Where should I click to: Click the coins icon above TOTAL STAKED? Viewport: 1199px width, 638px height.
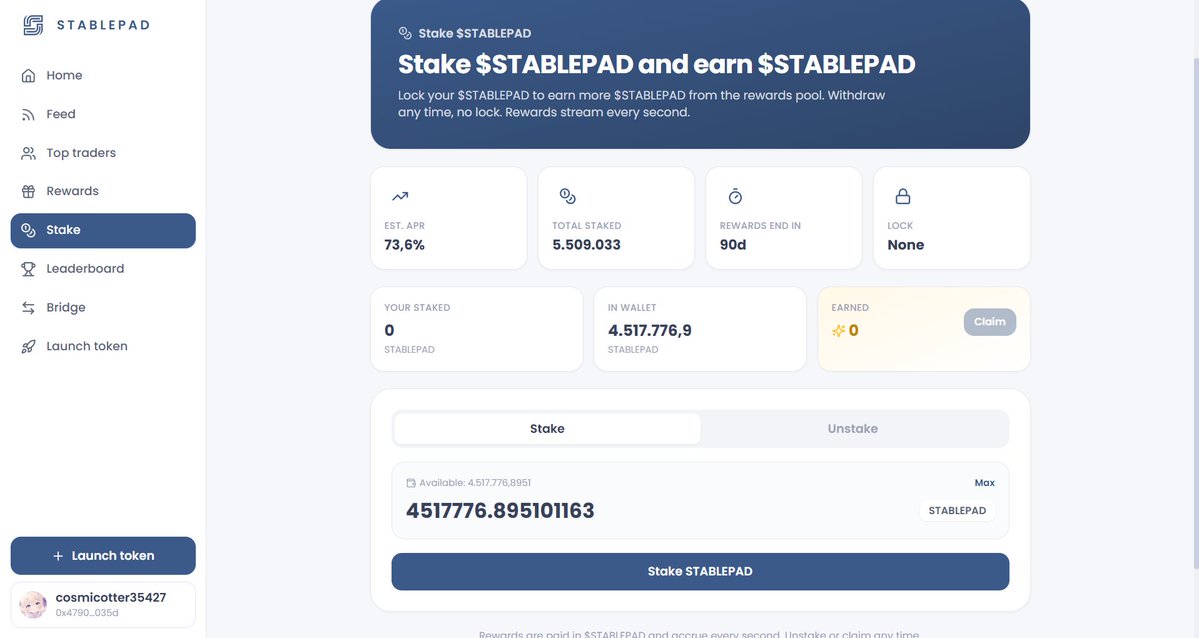pyautogui.click(x=567, y=197)
